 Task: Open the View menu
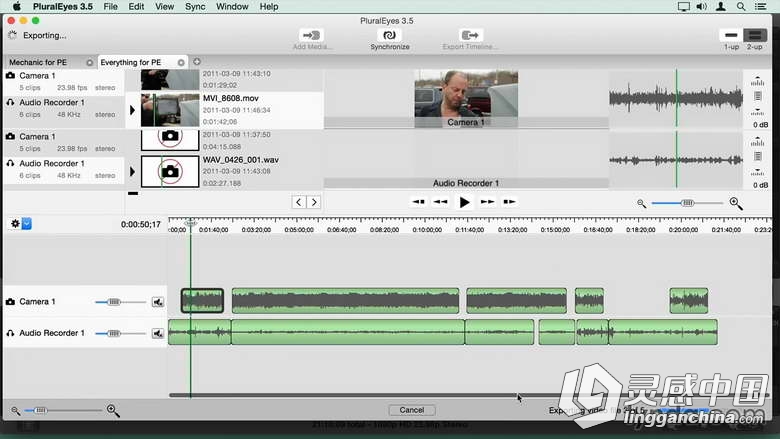pyautogui.click(x=164, y=6)
